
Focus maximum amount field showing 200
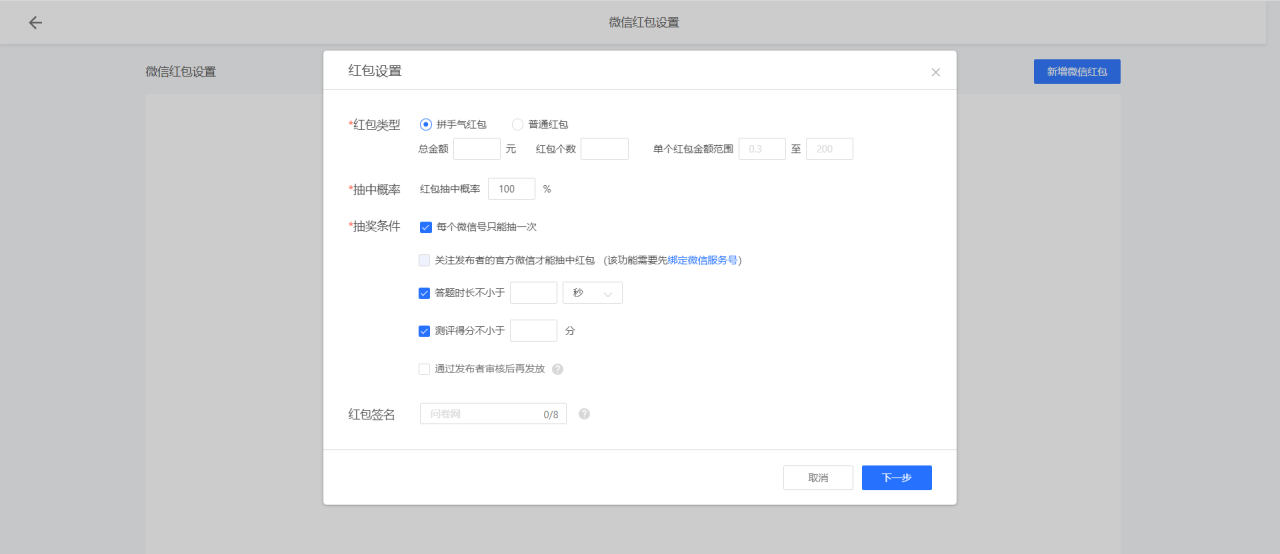[830, 149]
